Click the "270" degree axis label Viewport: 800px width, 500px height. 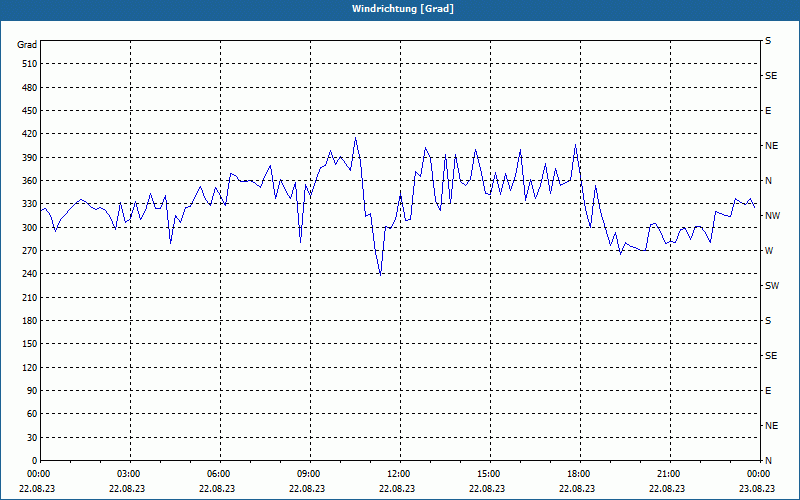(x=30, y=251)
